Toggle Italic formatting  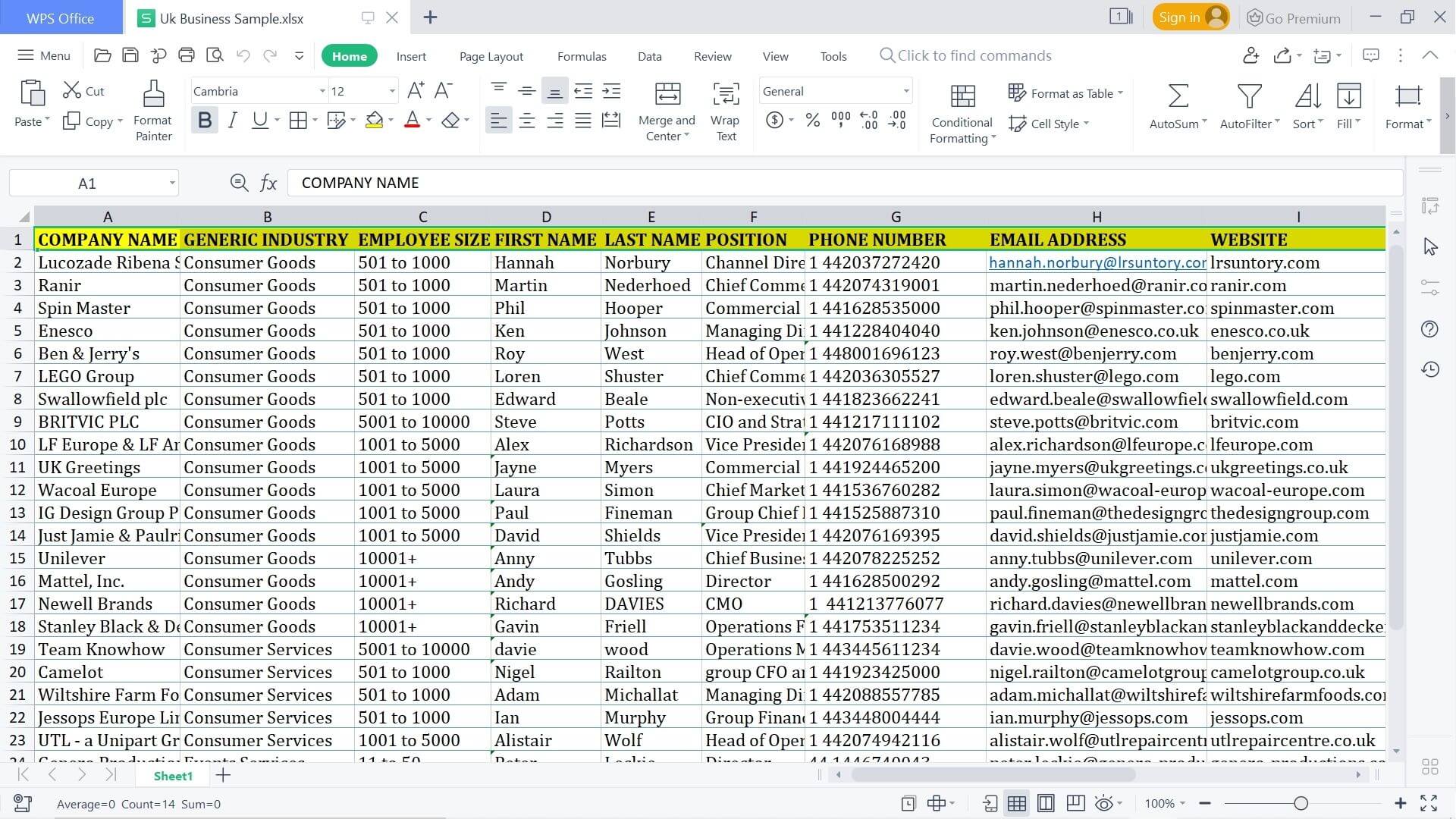(x=232, y=121)
